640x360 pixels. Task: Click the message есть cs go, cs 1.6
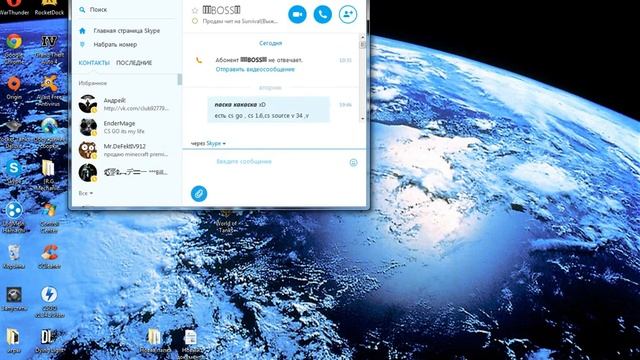coord(262,116)
